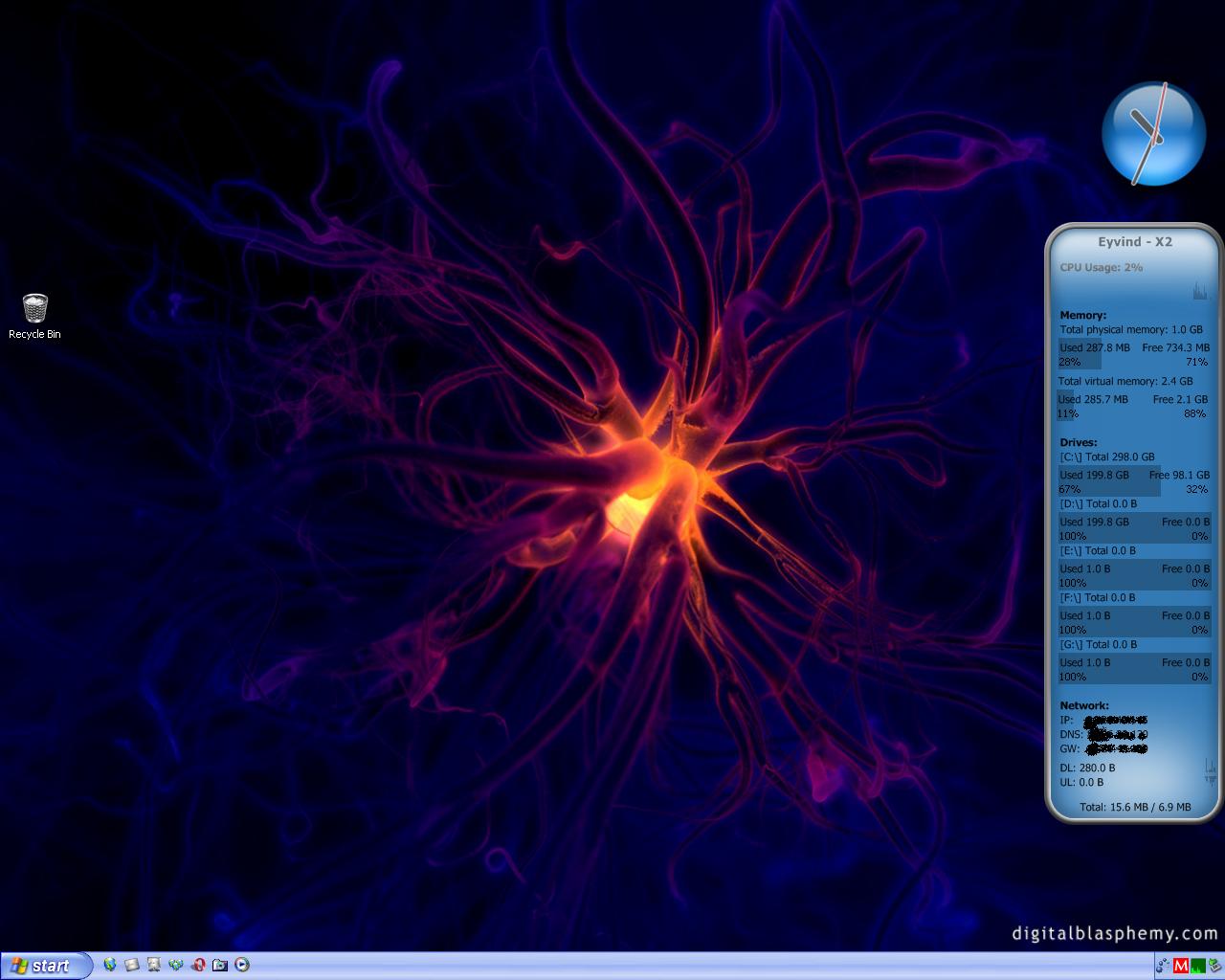Click the red M tray icon

point(1181,966)
